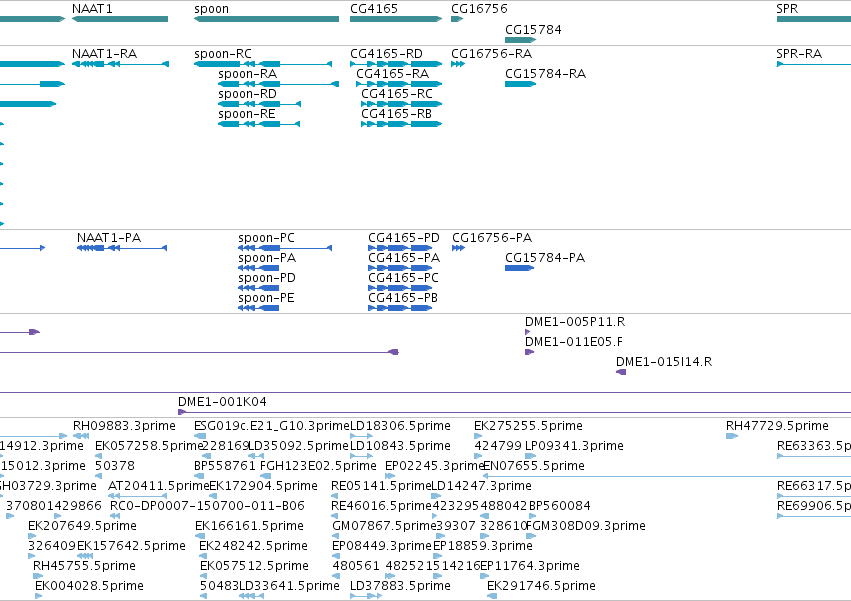
Task: Click the spoon gene label
Action: click(212, 9)
